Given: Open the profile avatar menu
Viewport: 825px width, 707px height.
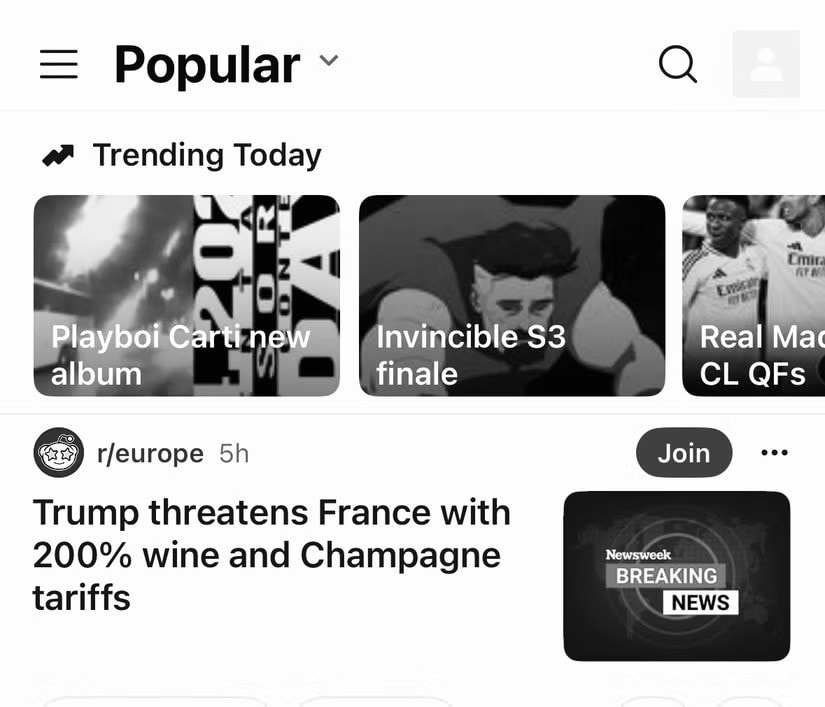Looking at the screenshot, I should coord(766,65).
